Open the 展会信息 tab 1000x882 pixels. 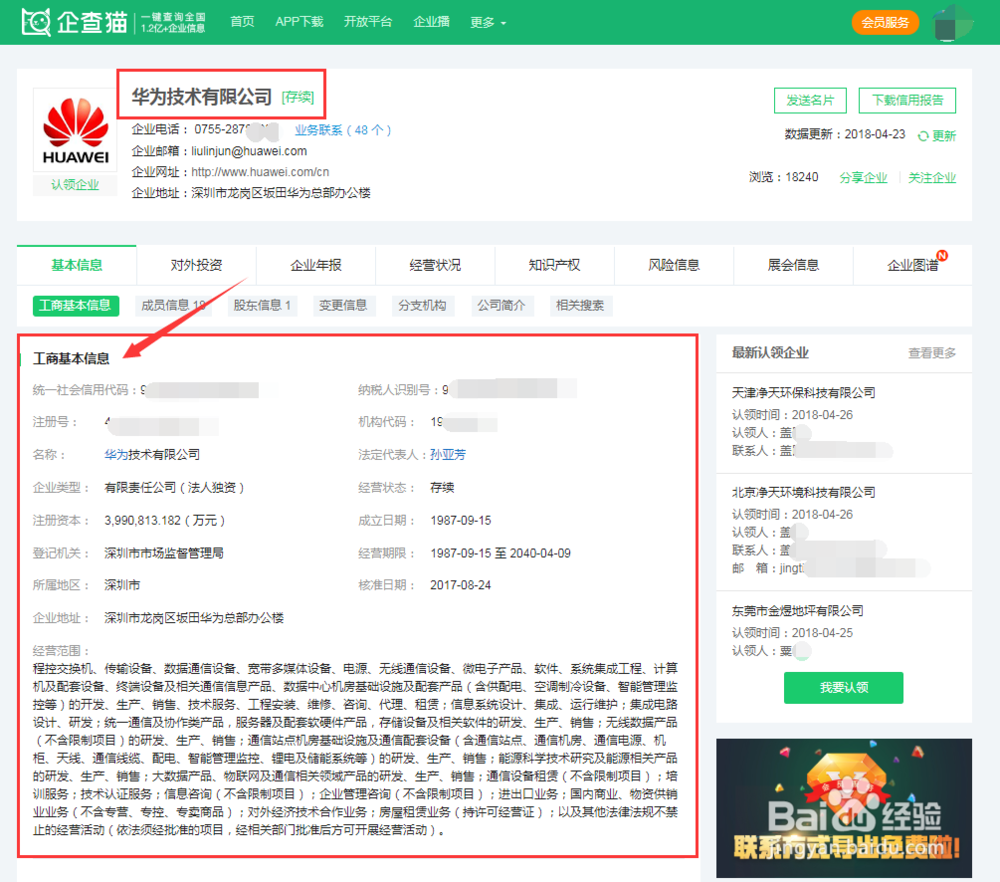coord(793,265)
